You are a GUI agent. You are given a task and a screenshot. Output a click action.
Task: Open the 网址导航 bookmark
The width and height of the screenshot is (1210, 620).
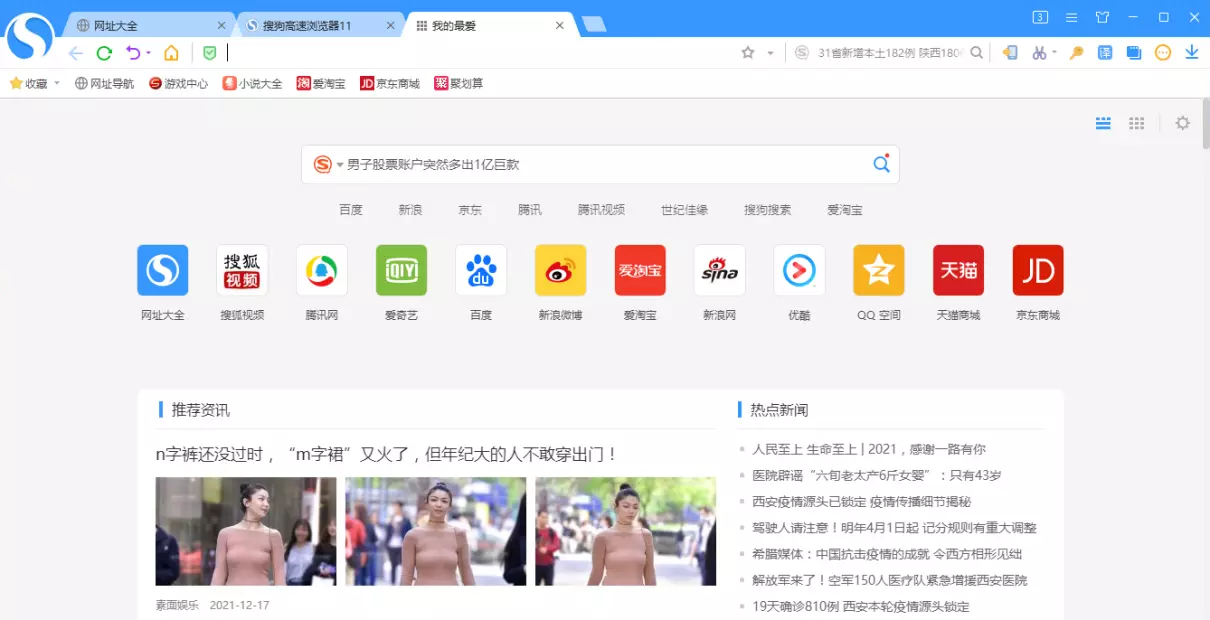pyautogui.click(x=104, y=84)
